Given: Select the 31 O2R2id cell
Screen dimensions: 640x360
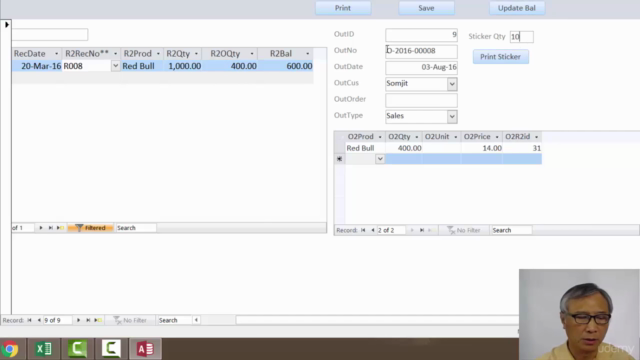Looking at the screenshot, I should point(522,148).
